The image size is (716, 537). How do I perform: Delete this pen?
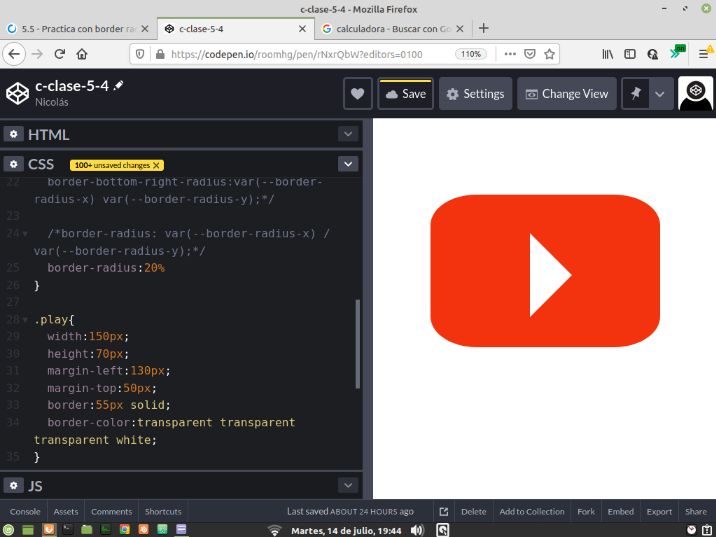coord(474,512)
